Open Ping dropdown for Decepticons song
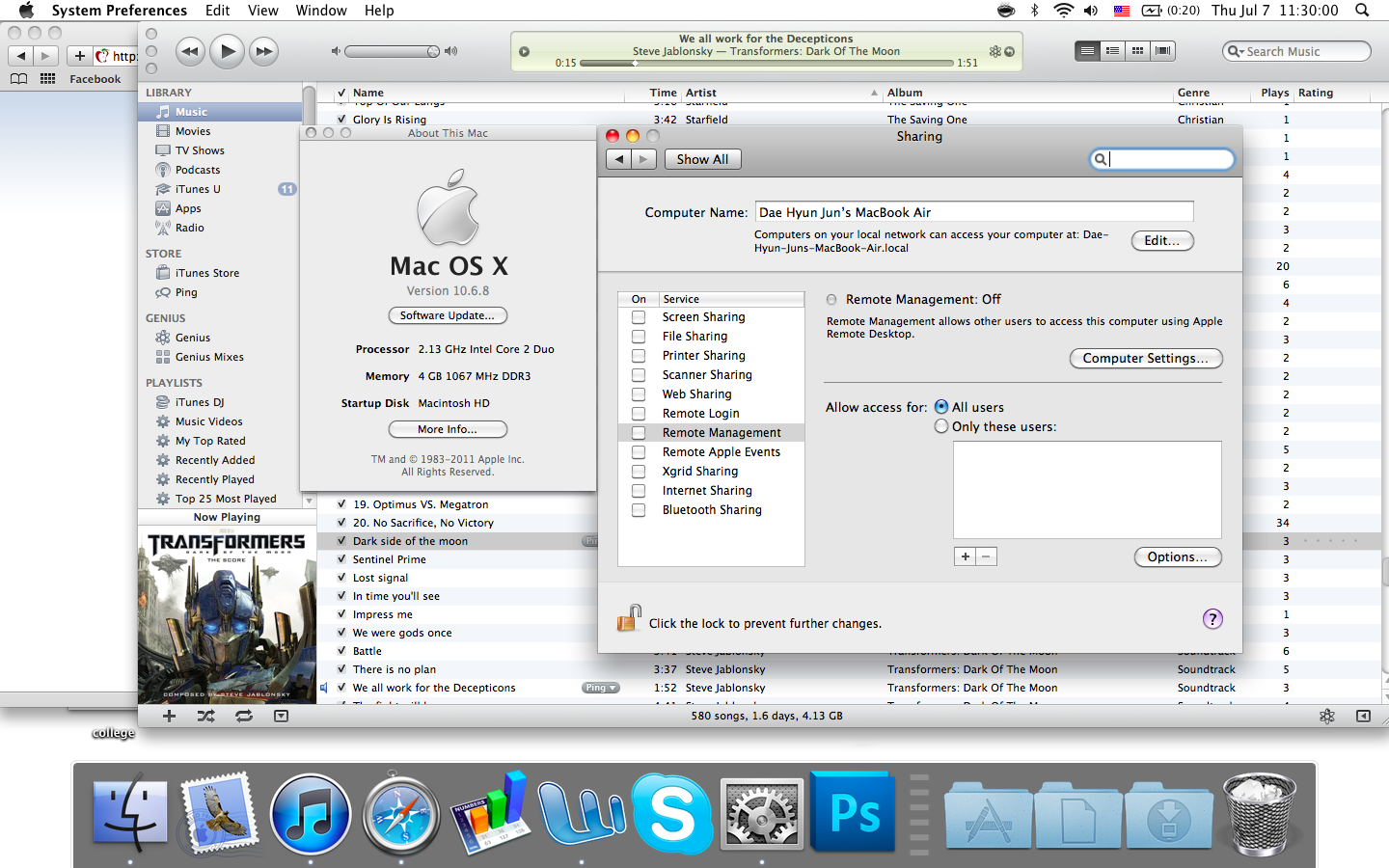The width and height of the screenshot is (1389, 868). coord(600,688)
